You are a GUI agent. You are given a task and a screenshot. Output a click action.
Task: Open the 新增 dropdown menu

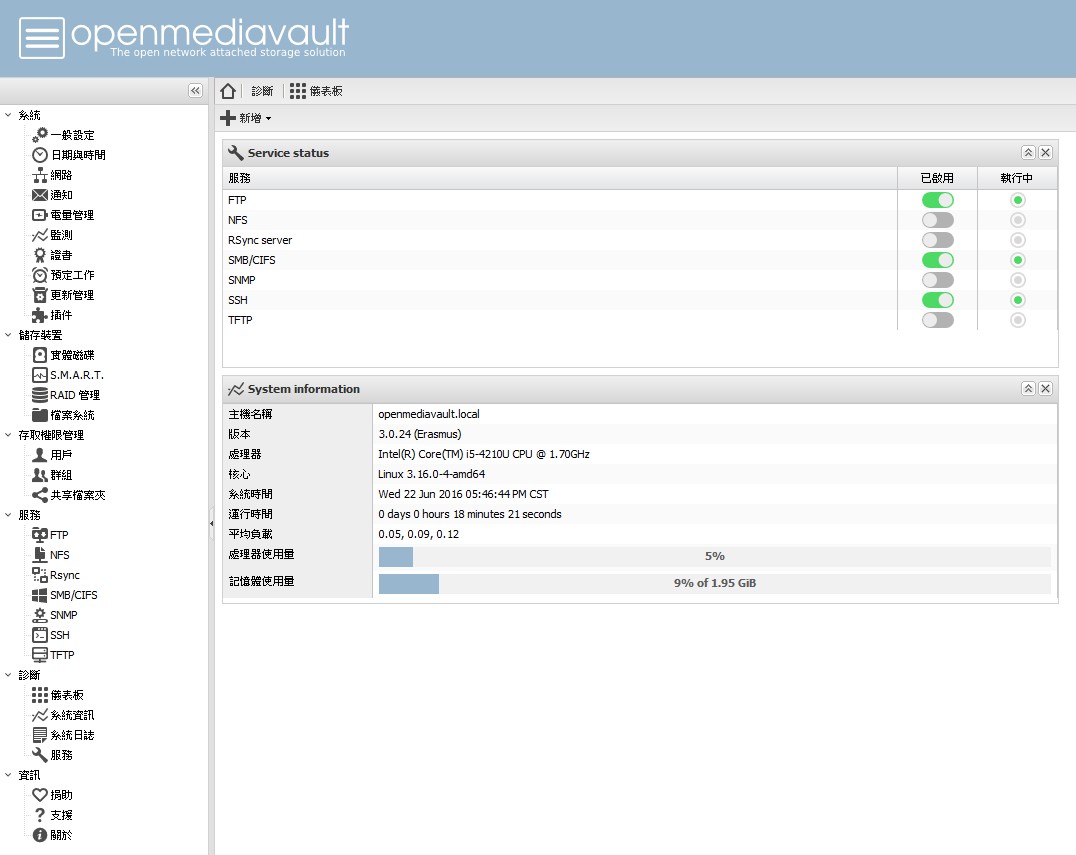(246, 118)
